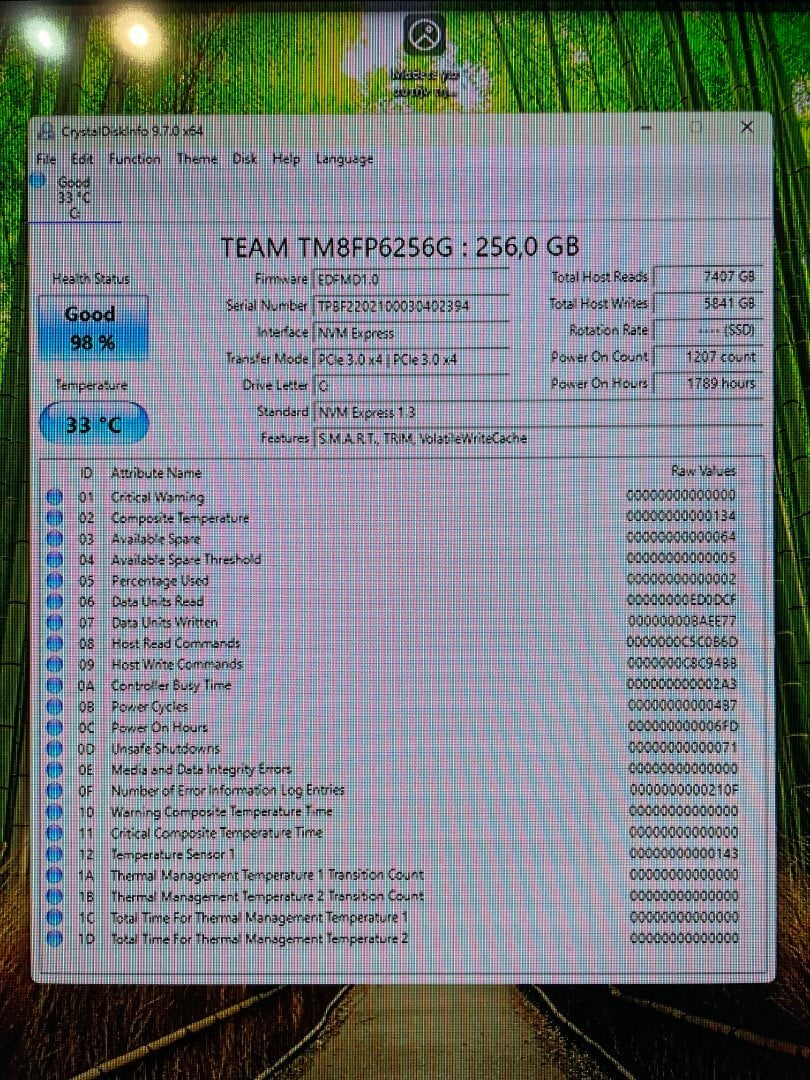The width and height of the screenshot is (810, 1080).
Task: Open the Disk menu
Action: tap(245, 159)
